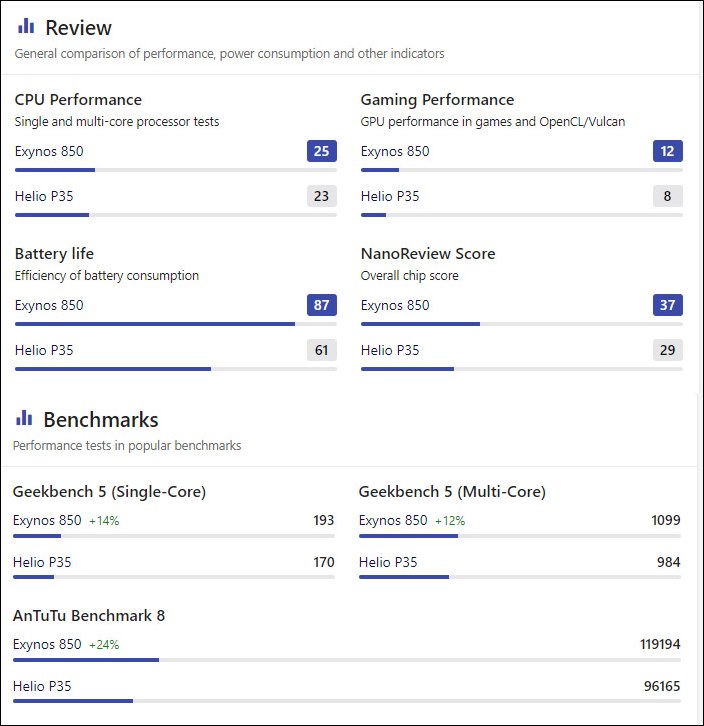The image size is (704, 726).
Task: Click the +12% multi-core difference label
Action: point(450,521)
